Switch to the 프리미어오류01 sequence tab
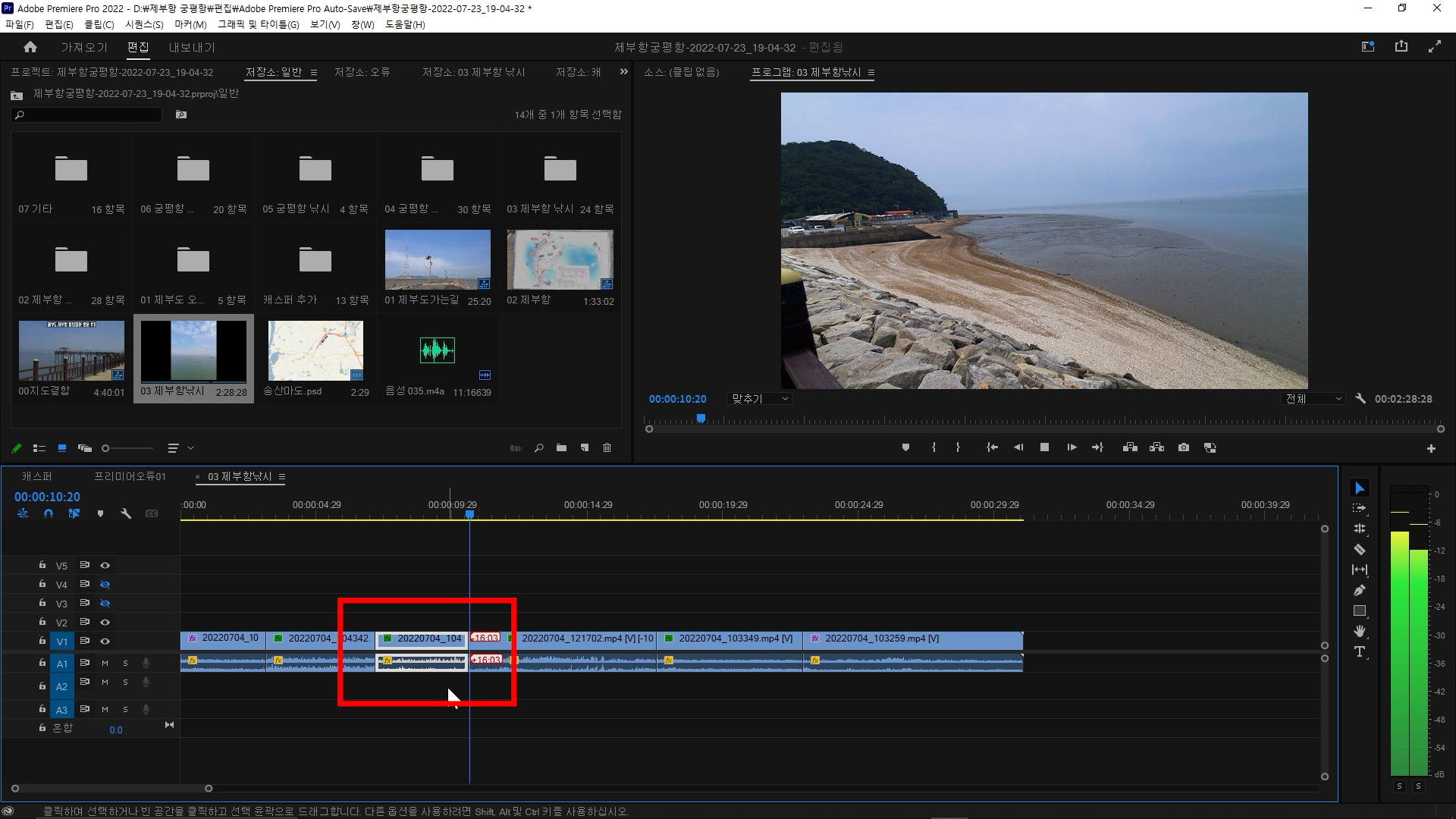 pyautogui.click(x=130, y=476)
